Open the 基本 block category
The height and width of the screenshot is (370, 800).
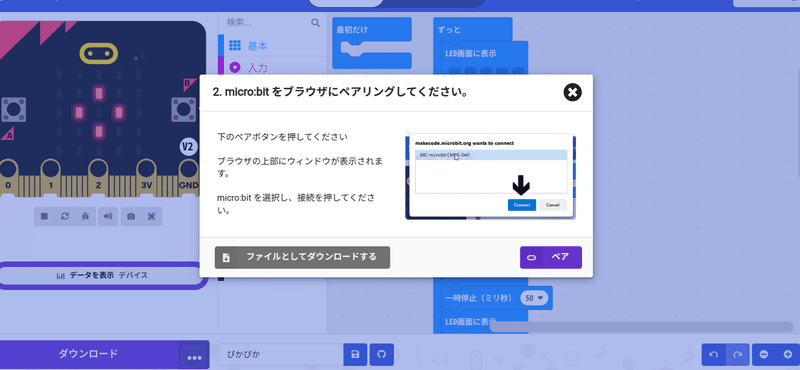[x=272, y=45]
